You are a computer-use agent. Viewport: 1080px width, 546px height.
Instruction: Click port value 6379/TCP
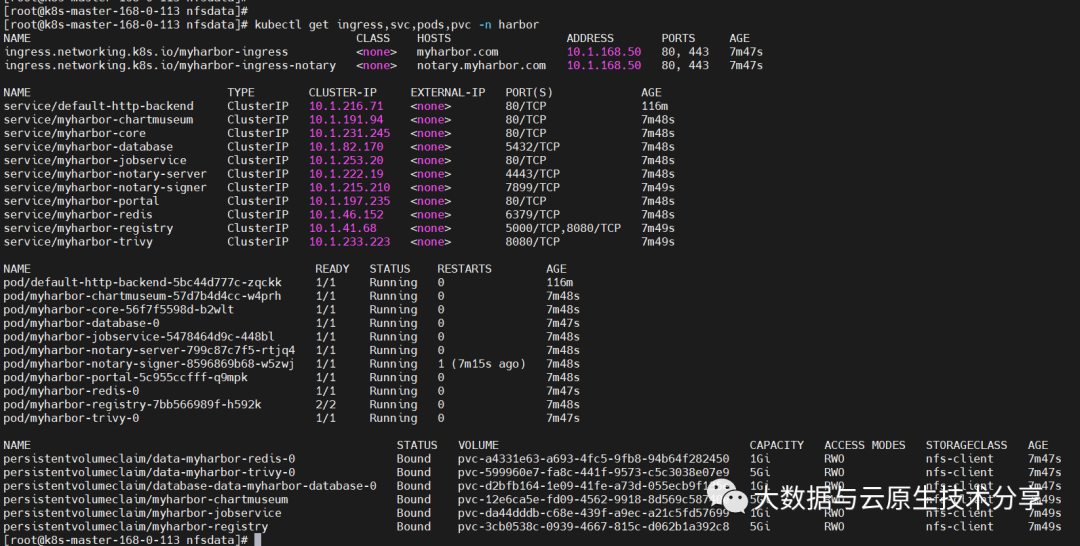click(x=532, y=214)
